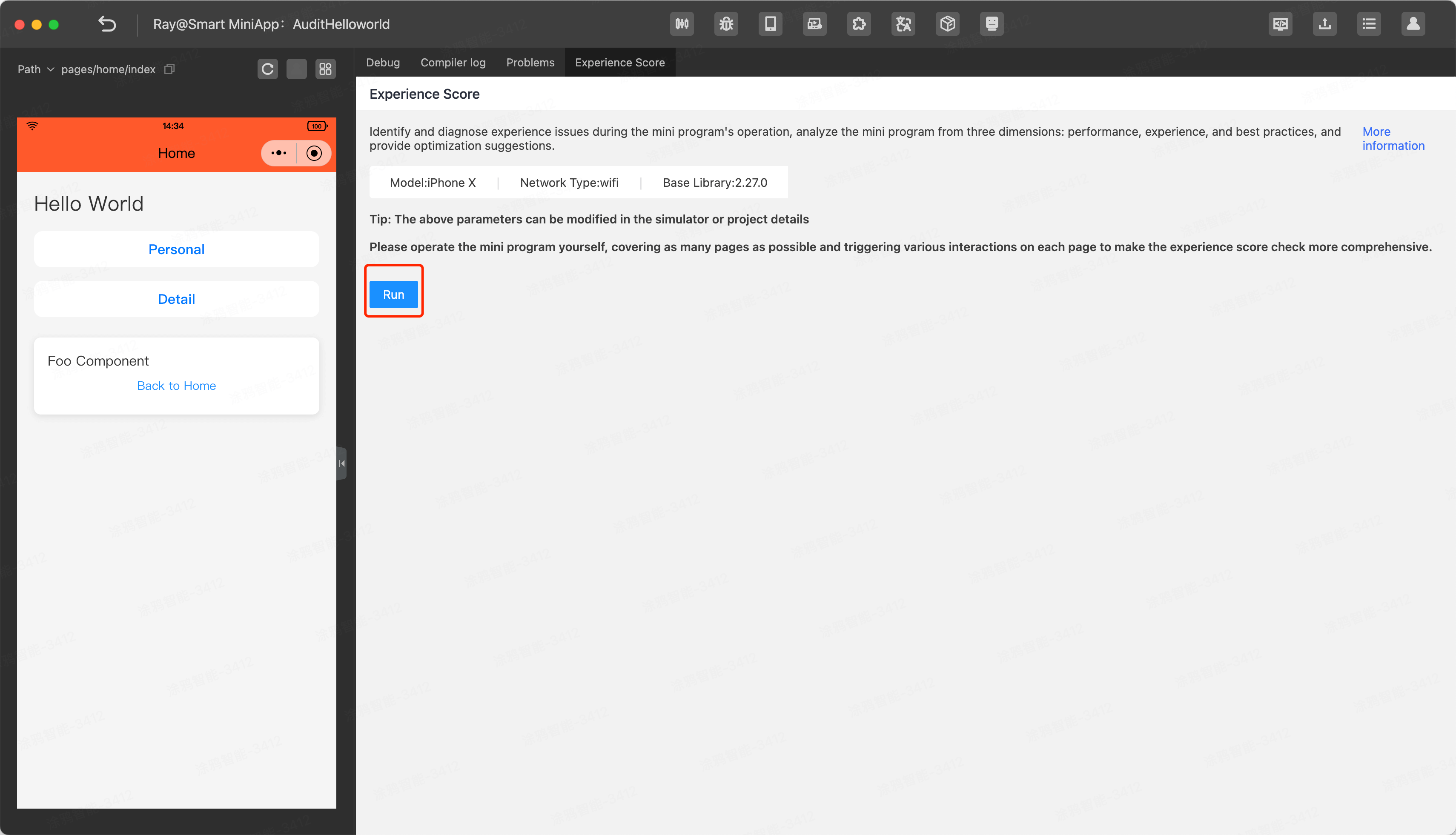Toggle the gray square button beside refresh
The image size is (1456, 835).
click(296, 69)
